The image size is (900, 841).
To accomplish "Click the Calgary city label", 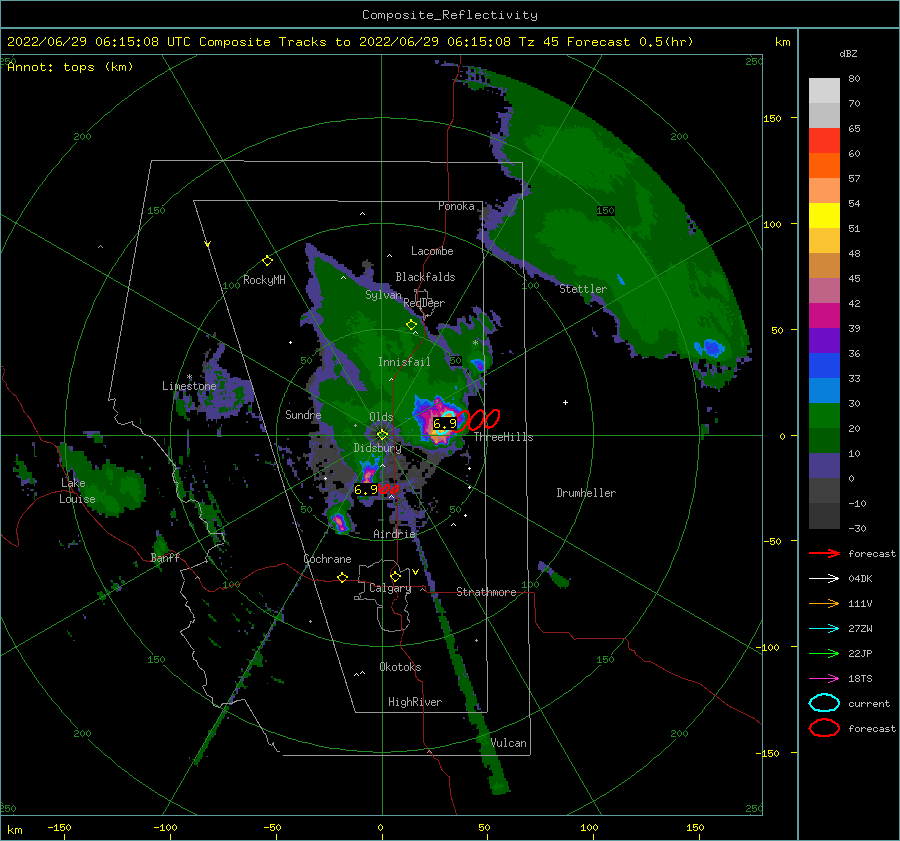I will pos(390,588).
